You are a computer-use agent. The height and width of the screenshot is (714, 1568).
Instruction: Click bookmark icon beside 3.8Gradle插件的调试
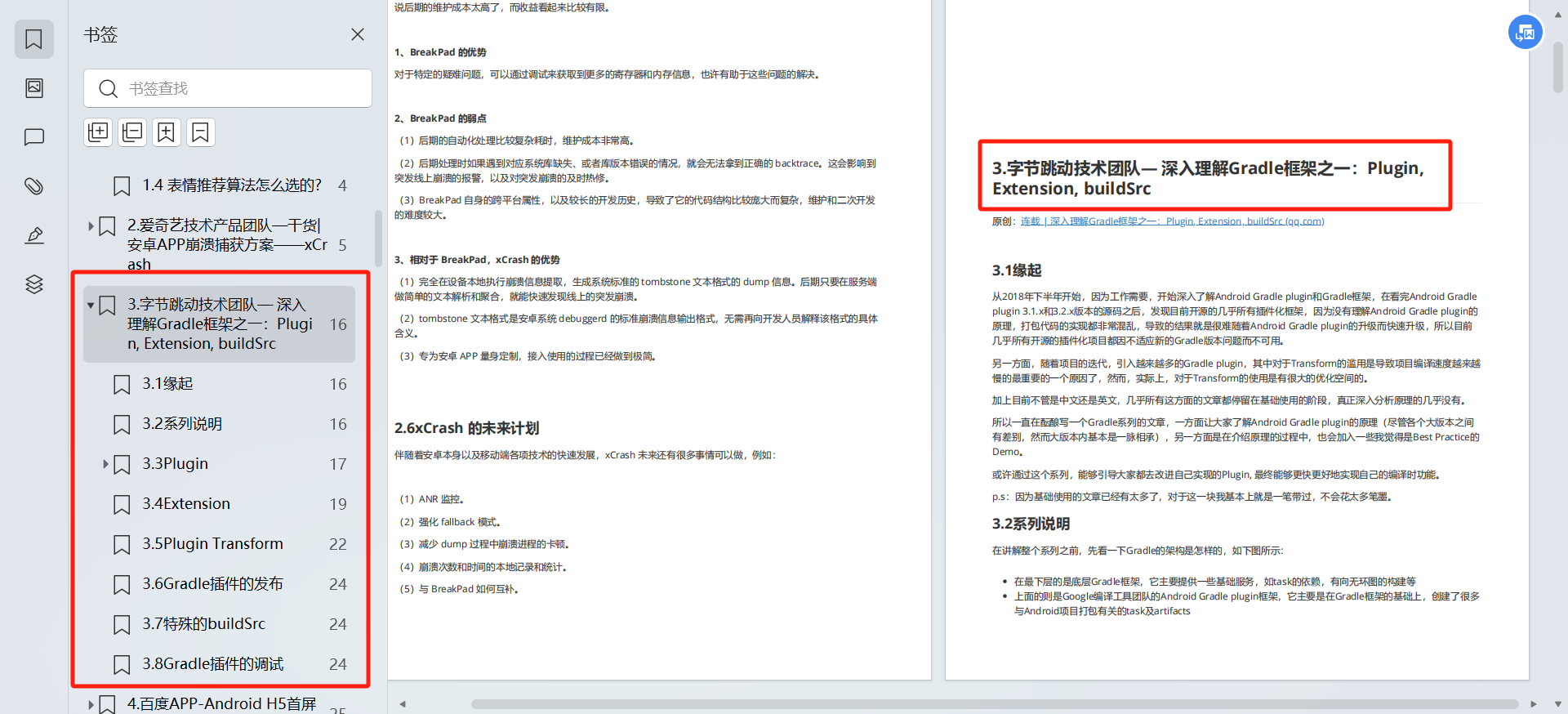pos(122,665)
